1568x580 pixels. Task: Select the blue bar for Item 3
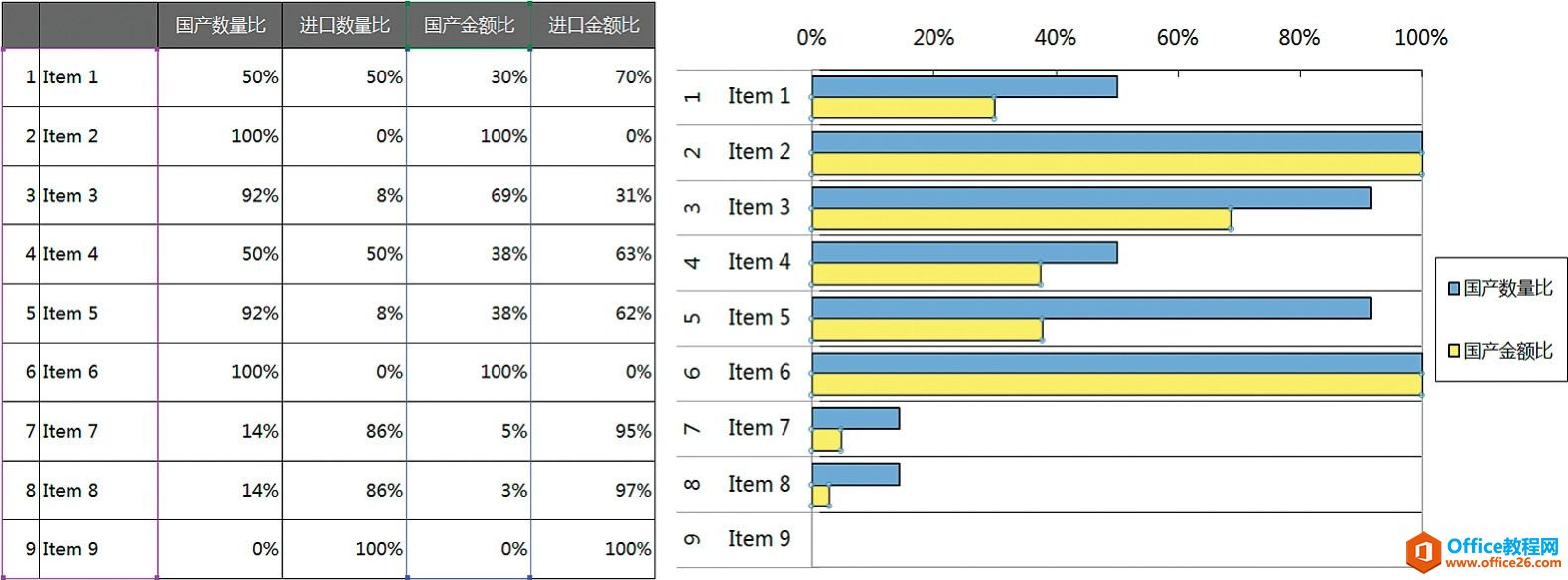click(1090, 198)
